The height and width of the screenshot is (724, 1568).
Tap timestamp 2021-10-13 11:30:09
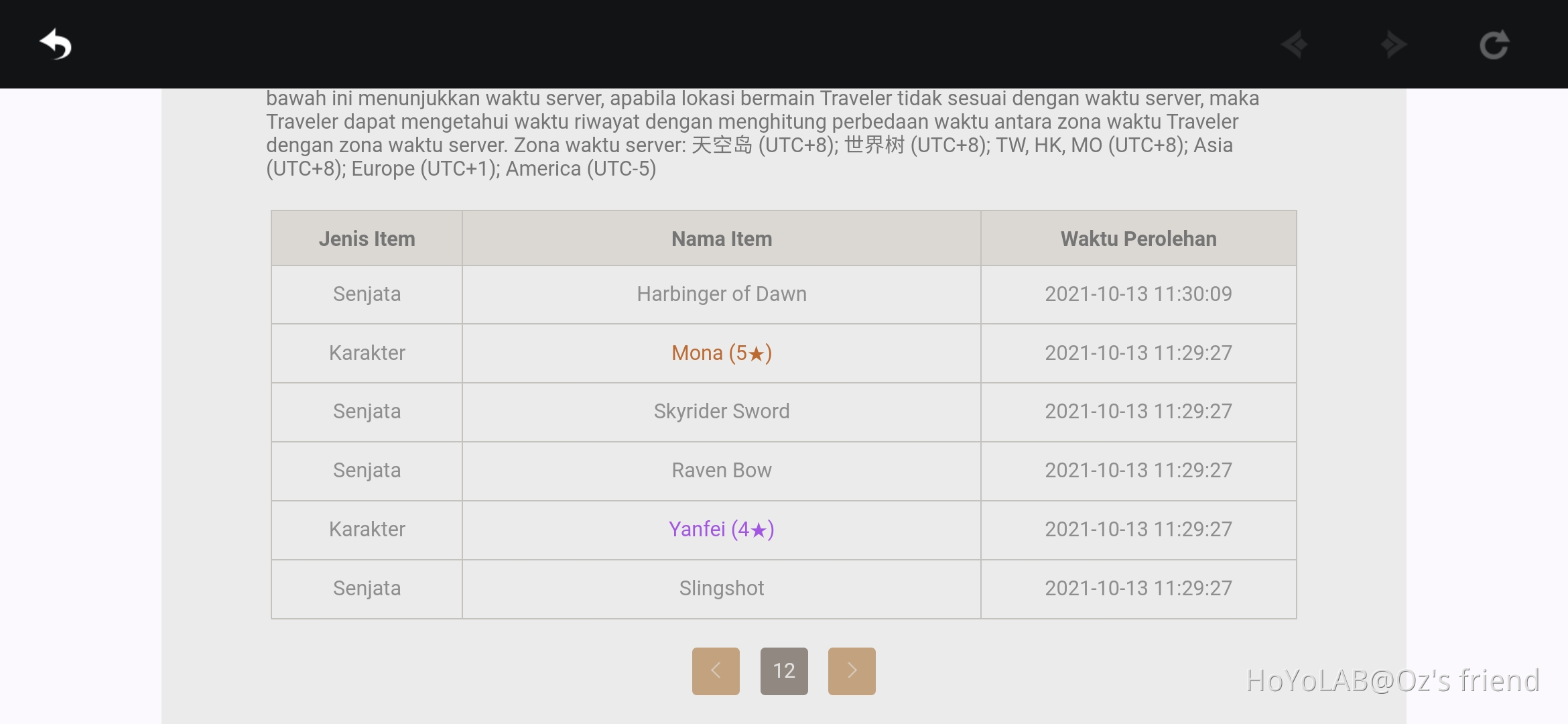1138,294
